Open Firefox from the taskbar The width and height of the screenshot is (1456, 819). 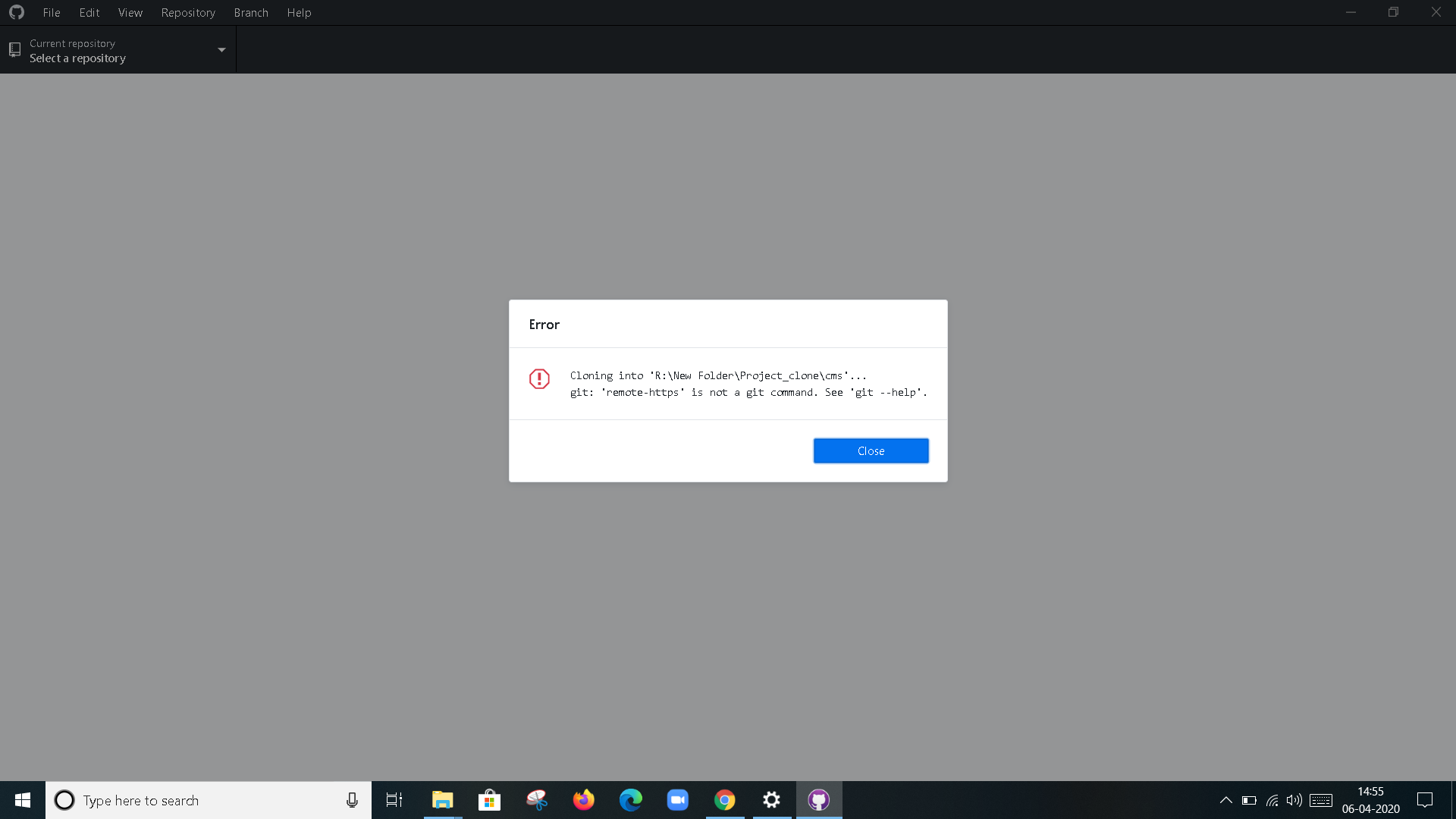pyautogui.click(x=584, y=800)
